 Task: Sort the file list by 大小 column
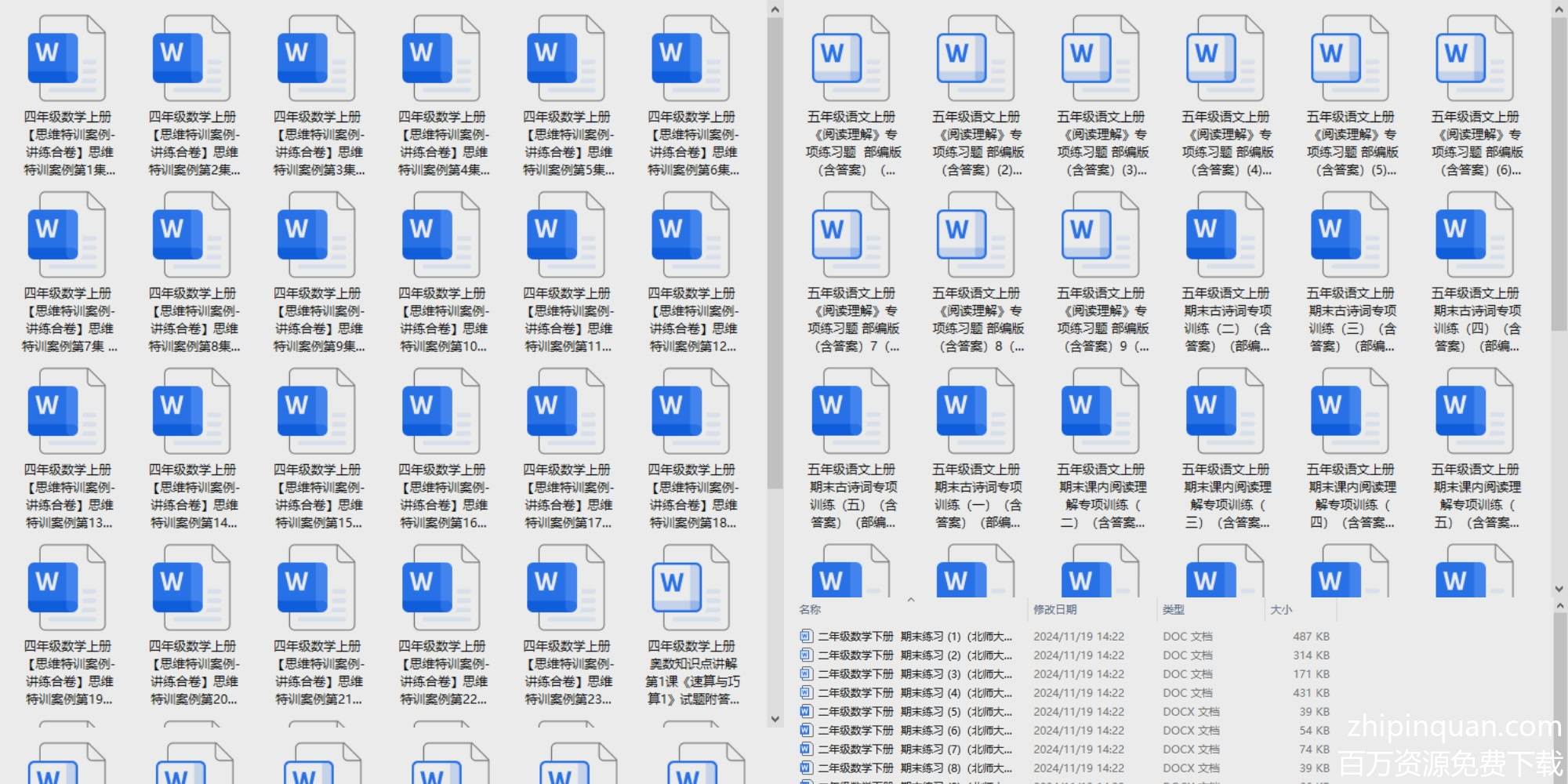(x=1281, y=609)
